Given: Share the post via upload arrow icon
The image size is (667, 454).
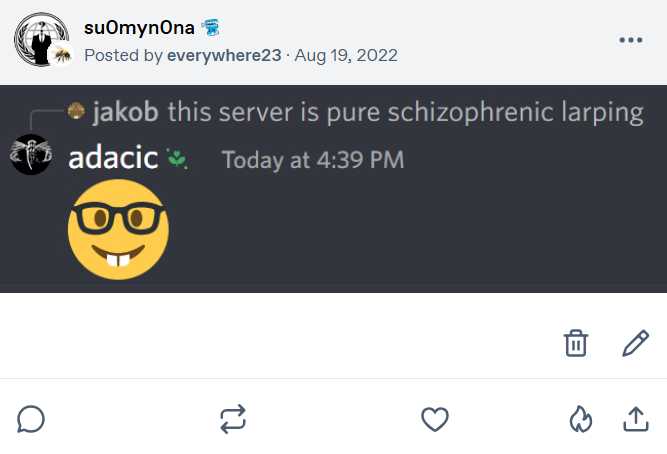Looking at the screenshot, I should coord(635,420).
